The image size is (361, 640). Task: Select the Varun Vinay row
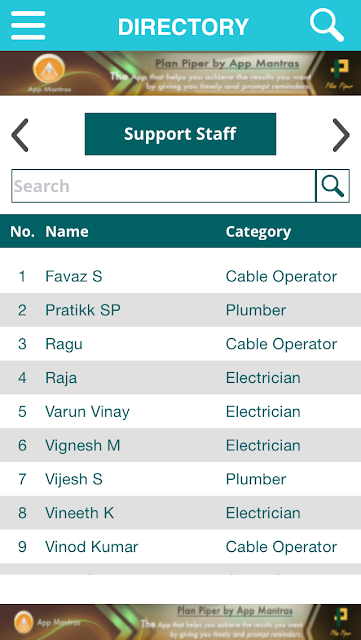click(180, 411)
